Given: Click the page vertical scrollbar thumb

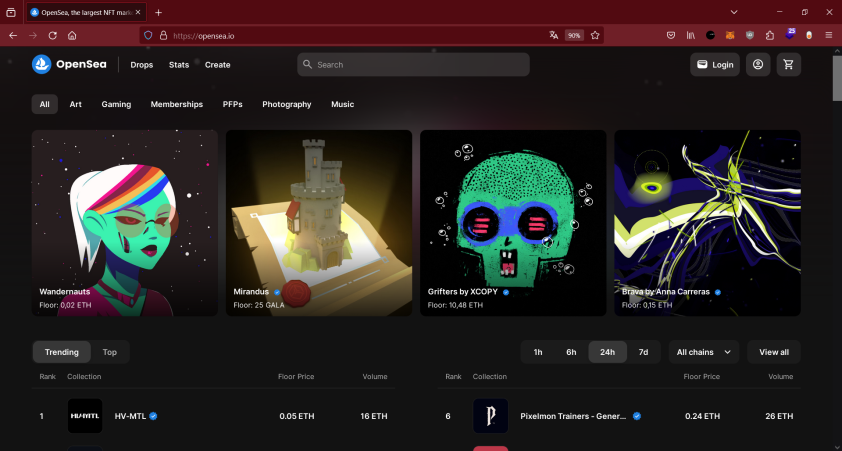Looking at the screenshot, I should 837,78.
